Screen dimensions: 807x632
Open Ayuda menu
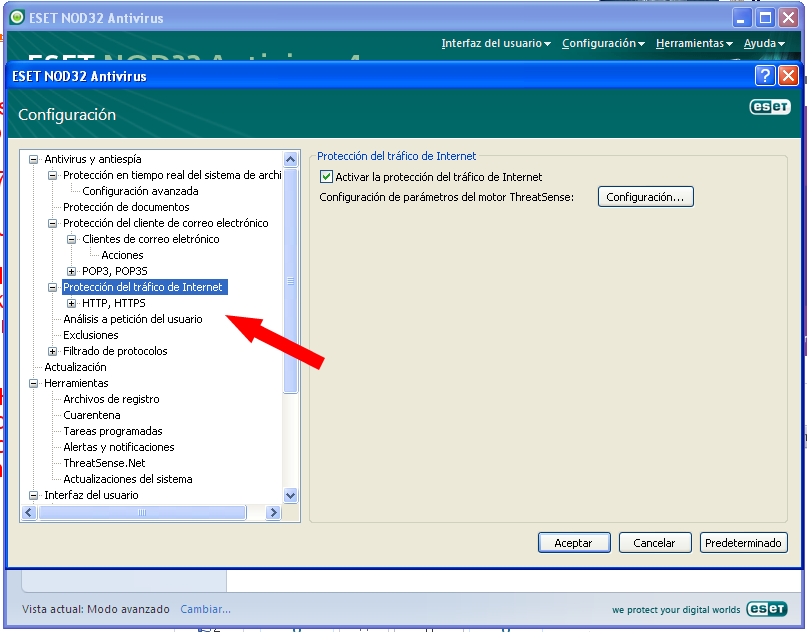(764, 43)
